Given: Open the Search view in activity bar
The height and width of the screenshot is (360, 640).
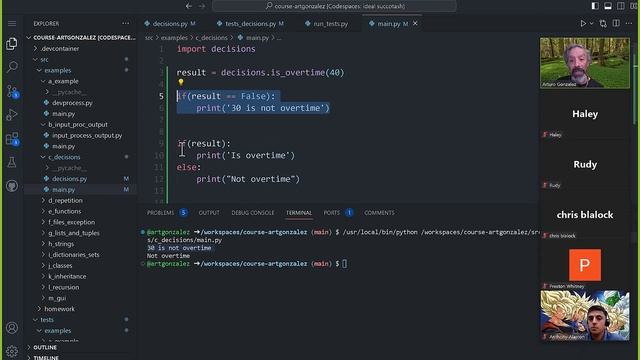Looking at the screenshot, I should [x=12, y=67].
